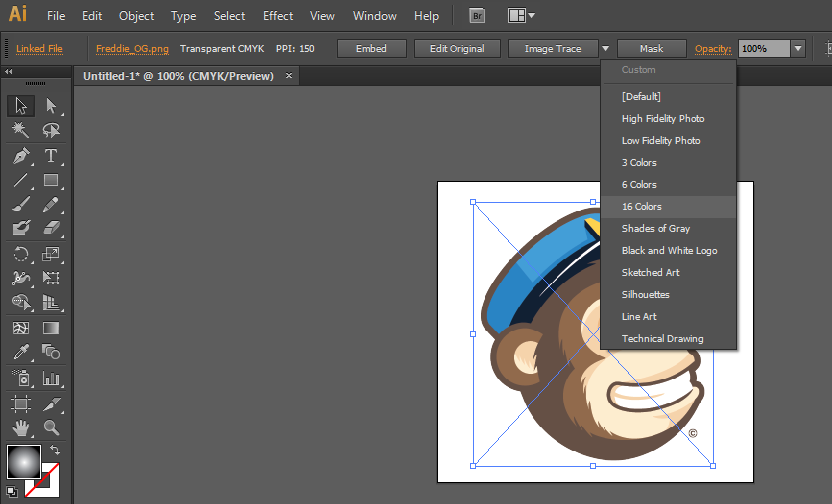Open Adobe Bridge via Br icon
The image size is (832, 504).
(x=478, y=16)
